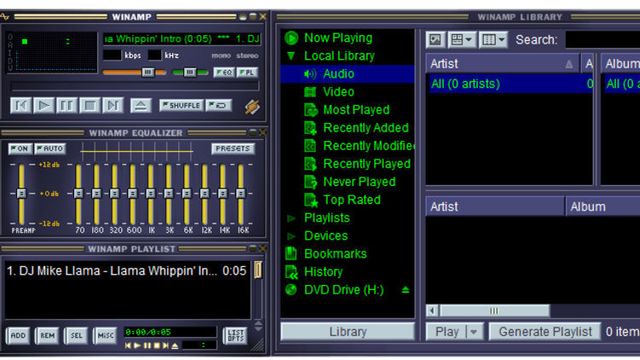The width and height of the screenshot is (640, 360).
Task: Click the Eject open file button
Action: coord(141,106)
